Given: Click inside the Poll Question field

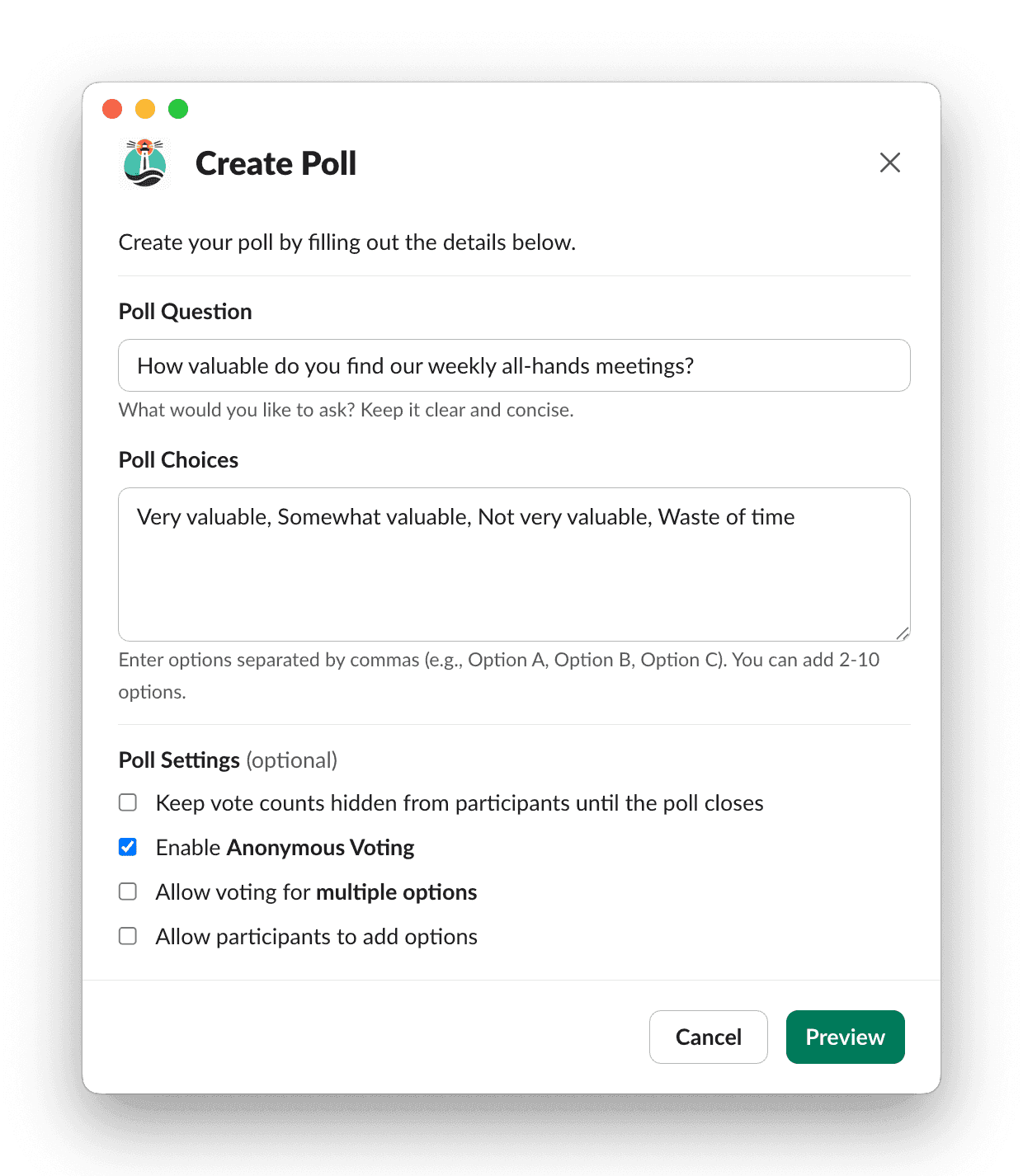Looking at the screenshot, I should click(x=514, y=365).
